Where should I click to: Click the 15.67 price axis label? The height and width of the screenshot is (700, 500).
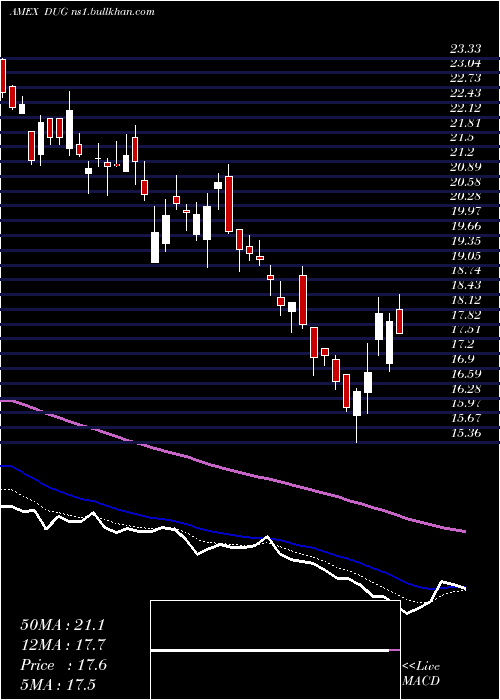pyautogui.click(x=466, y=418)
